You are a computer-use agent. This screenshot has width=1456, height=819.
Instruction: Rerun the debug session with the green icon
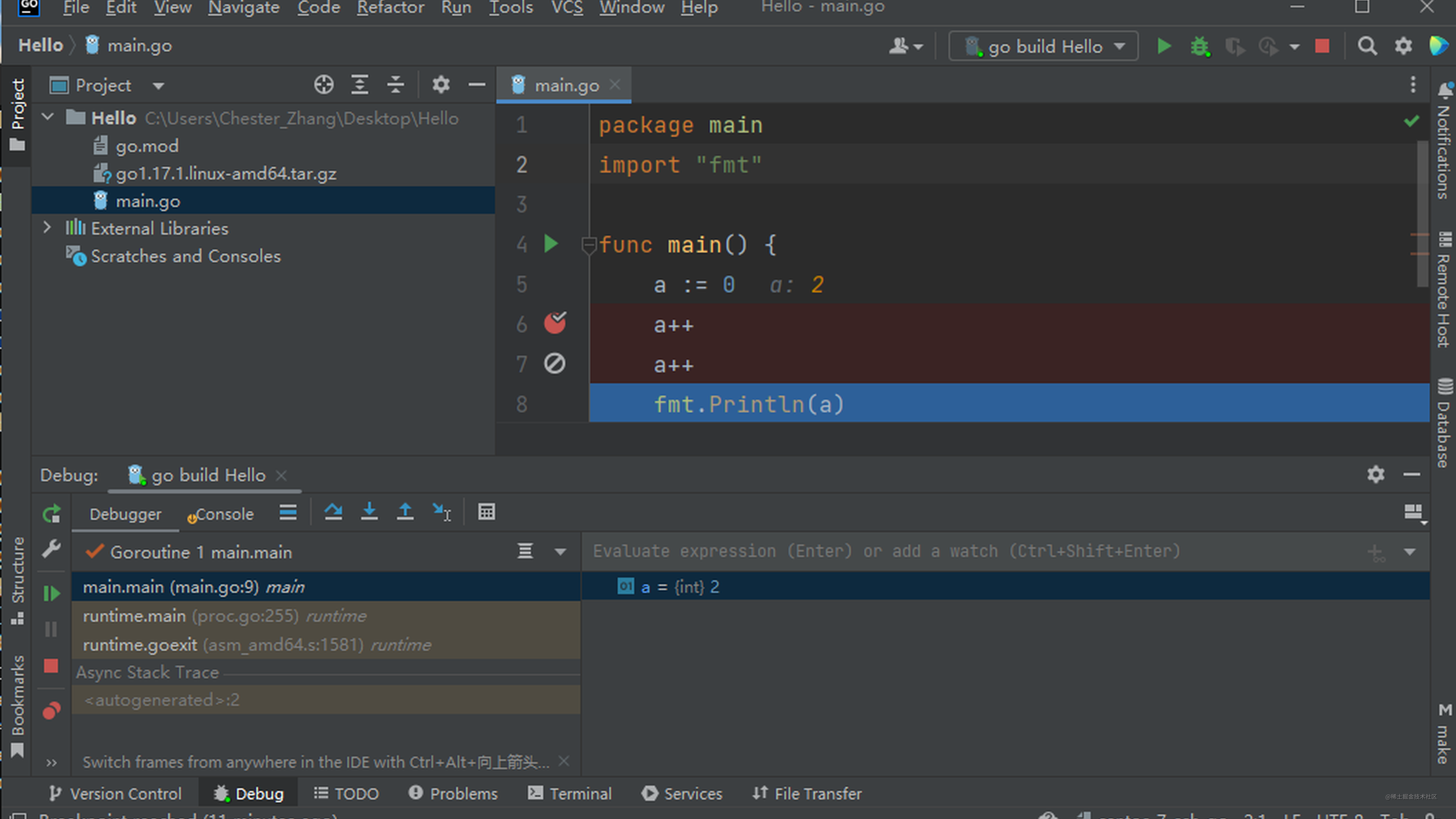coord(51,514)
